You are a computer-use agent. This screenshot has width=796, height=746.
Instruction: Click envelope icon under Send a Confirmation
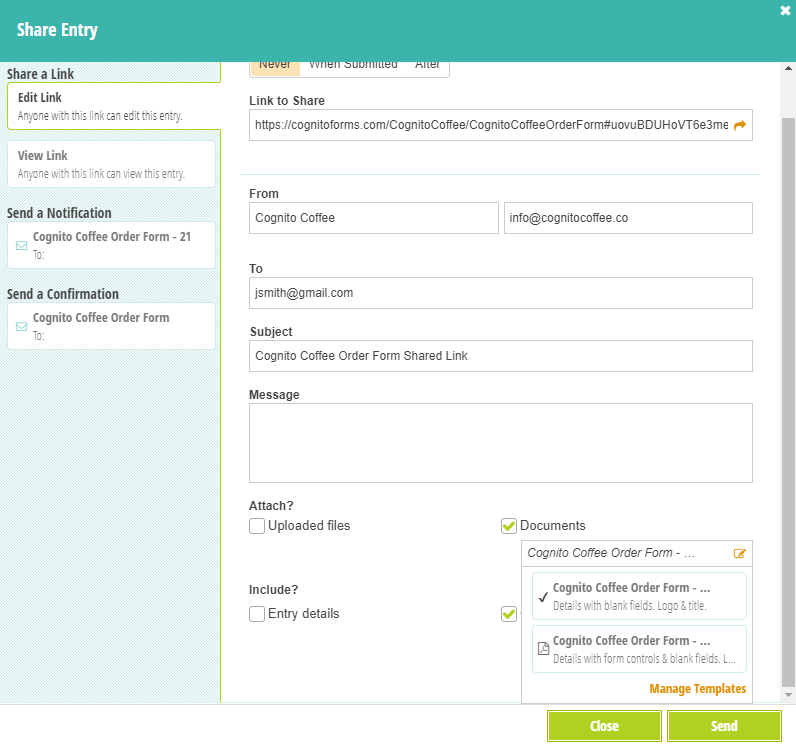point(21,326)
